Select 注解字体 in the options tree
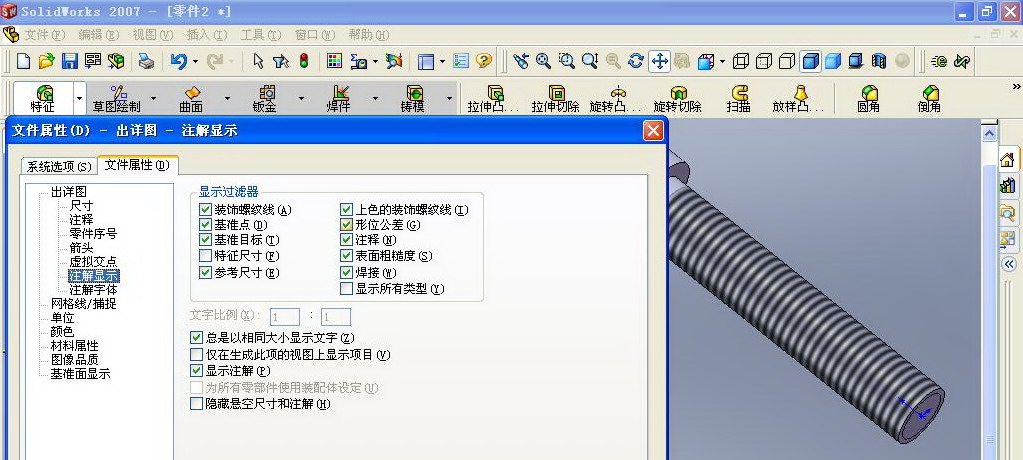 (93, 289)
